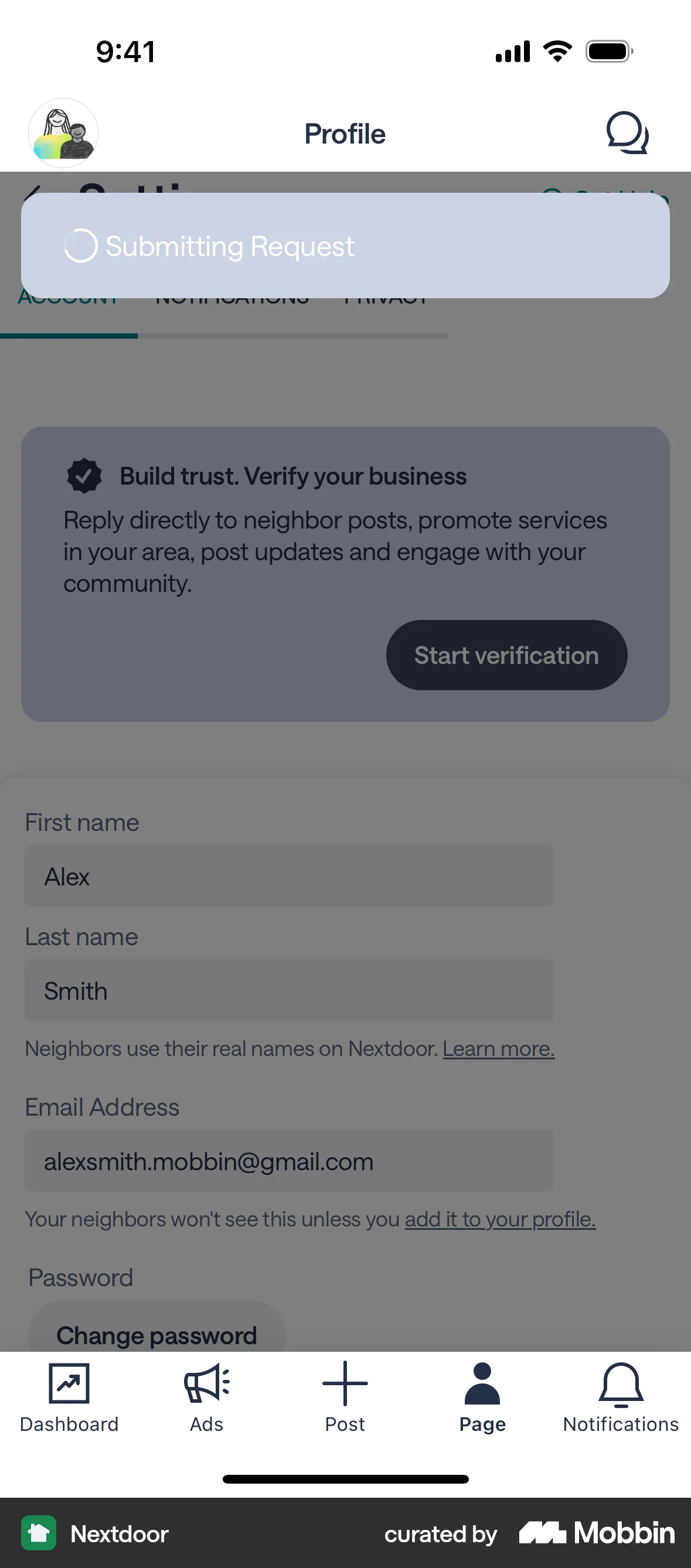Viewport: 691px width, 1568px height.
Task: Switch to the Account settings tab
Action: pyautogui.click(x=69, y=298)
